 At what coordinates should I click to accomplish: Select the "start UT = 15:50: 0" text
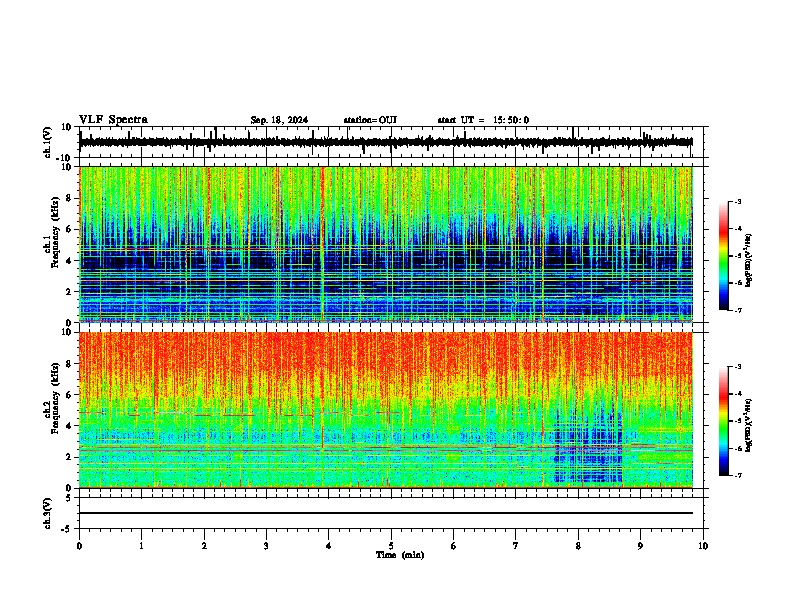[483, 120]
